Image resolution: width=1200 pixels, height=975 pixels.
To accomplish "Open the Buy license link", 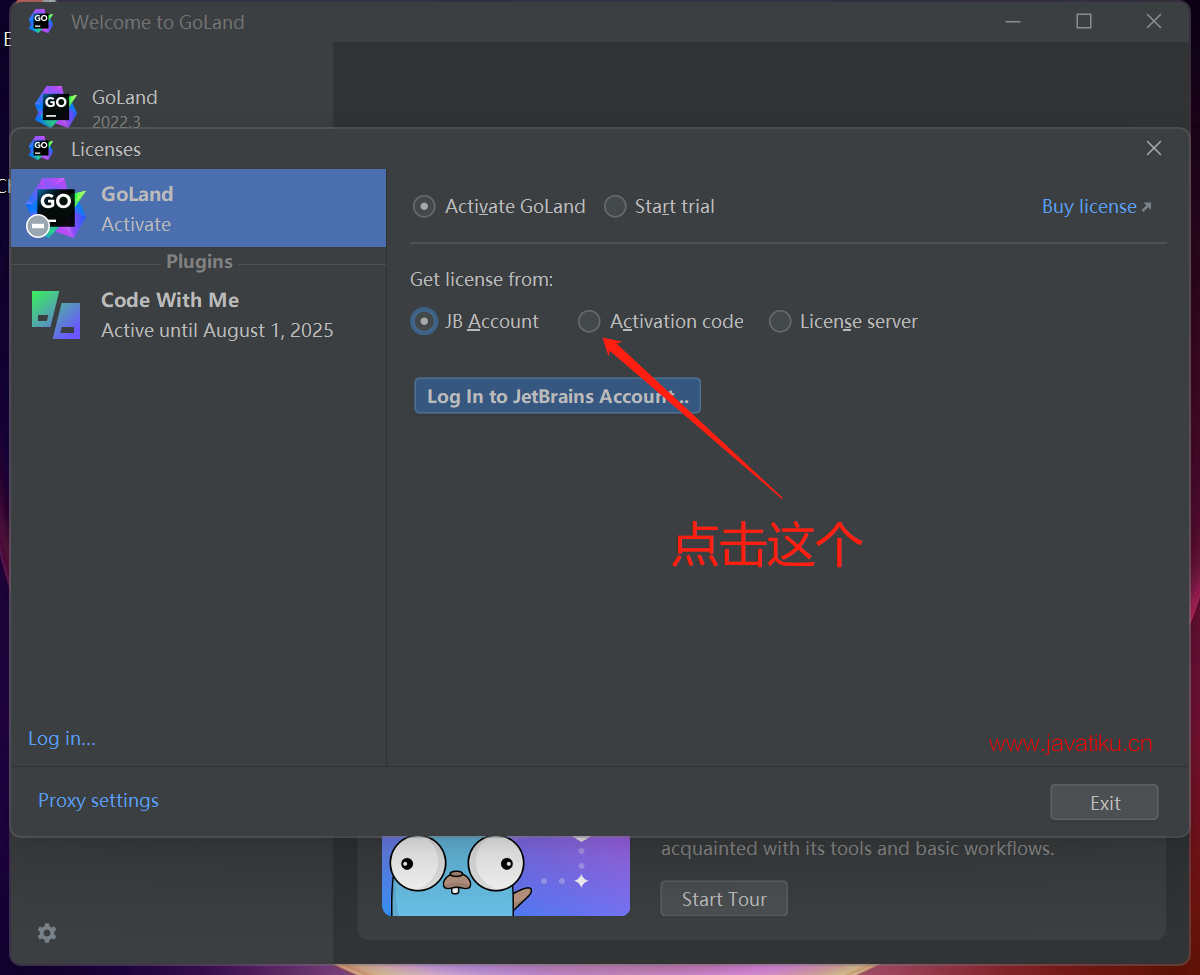I will click(1096, 206).
